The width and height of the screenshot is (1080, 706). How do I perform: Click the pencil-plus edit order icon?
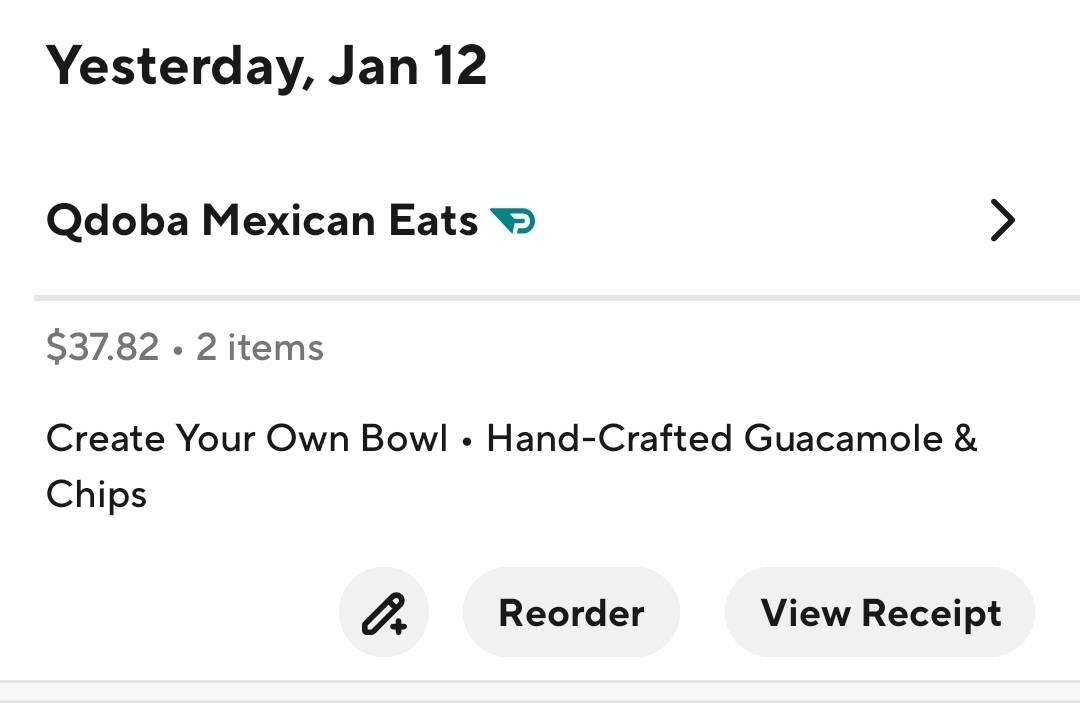coord(384,613)
